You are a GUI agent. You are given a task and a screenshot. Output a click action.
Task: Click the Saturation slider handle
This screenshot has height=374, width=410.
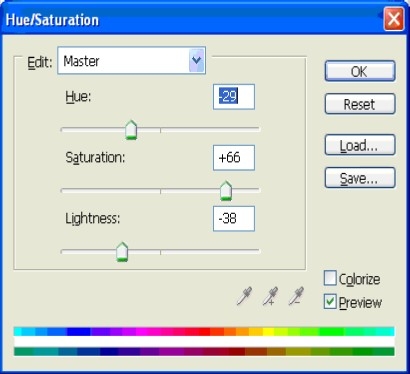(x=226, y=191)
